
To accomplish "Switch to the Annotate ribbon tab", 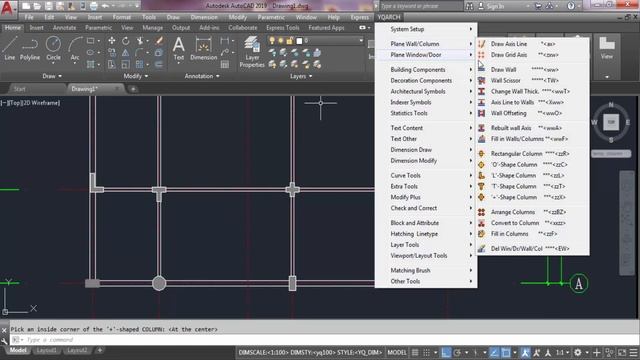I will [x=64, y=28].
